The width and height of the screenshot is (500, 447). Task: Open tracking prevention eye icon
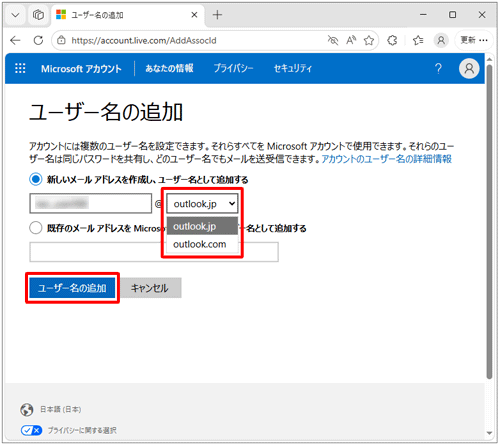[333, 41]
